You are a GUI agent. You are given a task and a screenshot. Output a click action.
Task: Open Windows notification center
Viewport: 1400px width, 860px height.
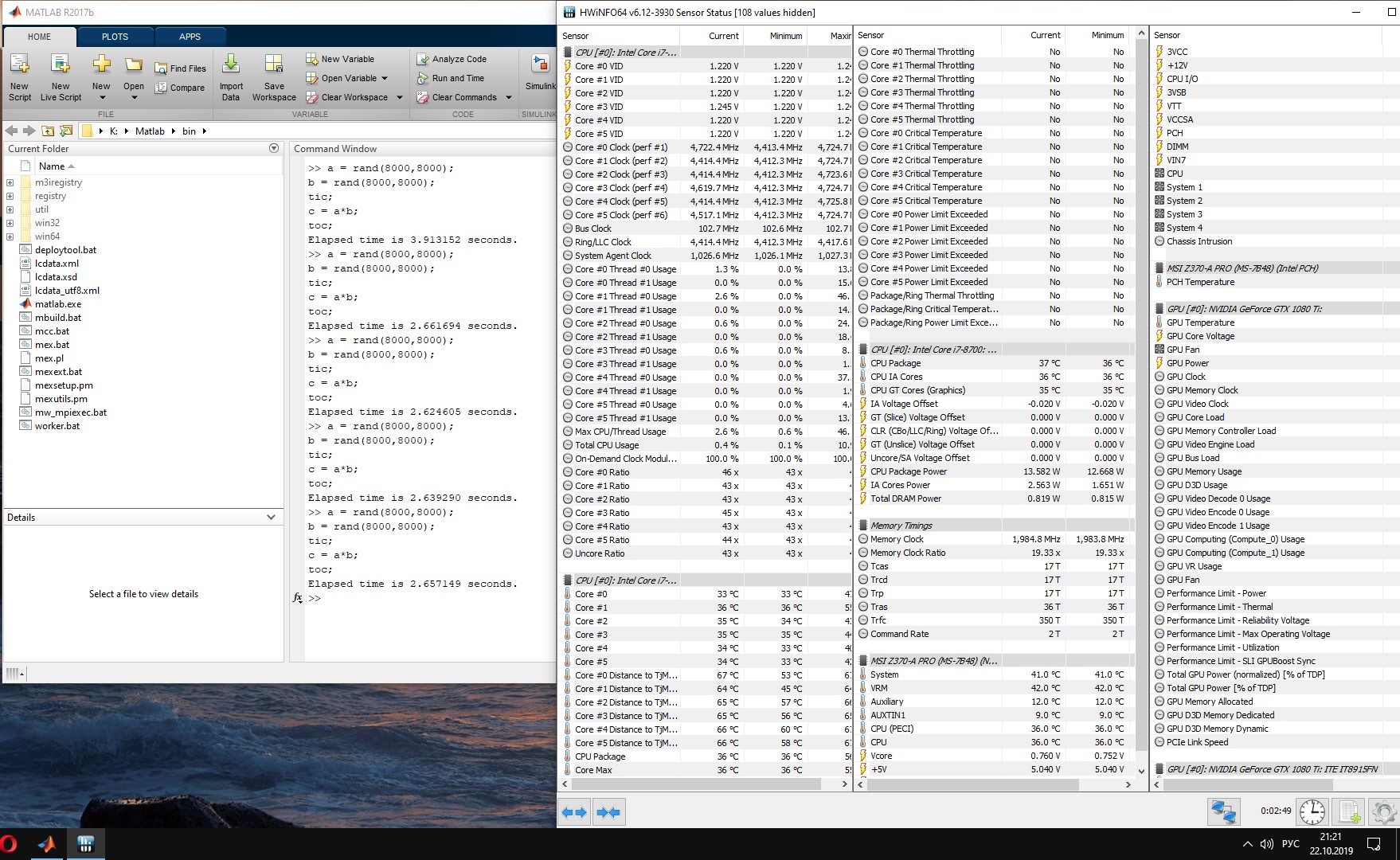pos(1374,844)
